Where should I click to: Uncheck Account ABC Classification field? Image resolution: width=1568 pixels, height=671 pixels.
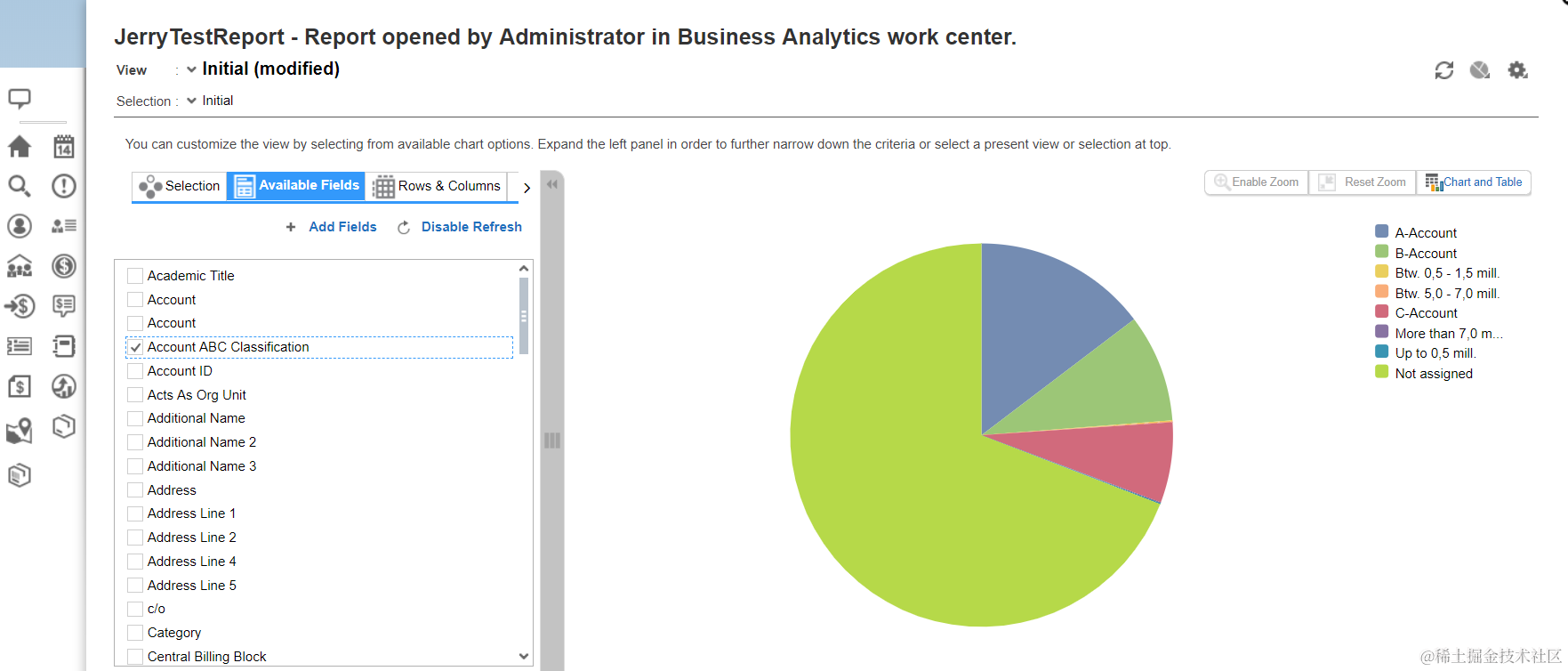point(136,348)
